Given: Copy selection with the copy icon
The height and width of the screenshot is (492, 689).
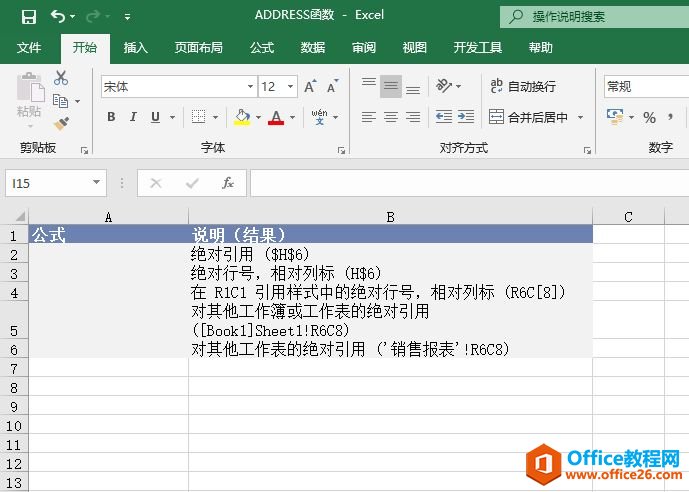Looking at the screenshot, I should pyautogui.click(x=60, y=101).
